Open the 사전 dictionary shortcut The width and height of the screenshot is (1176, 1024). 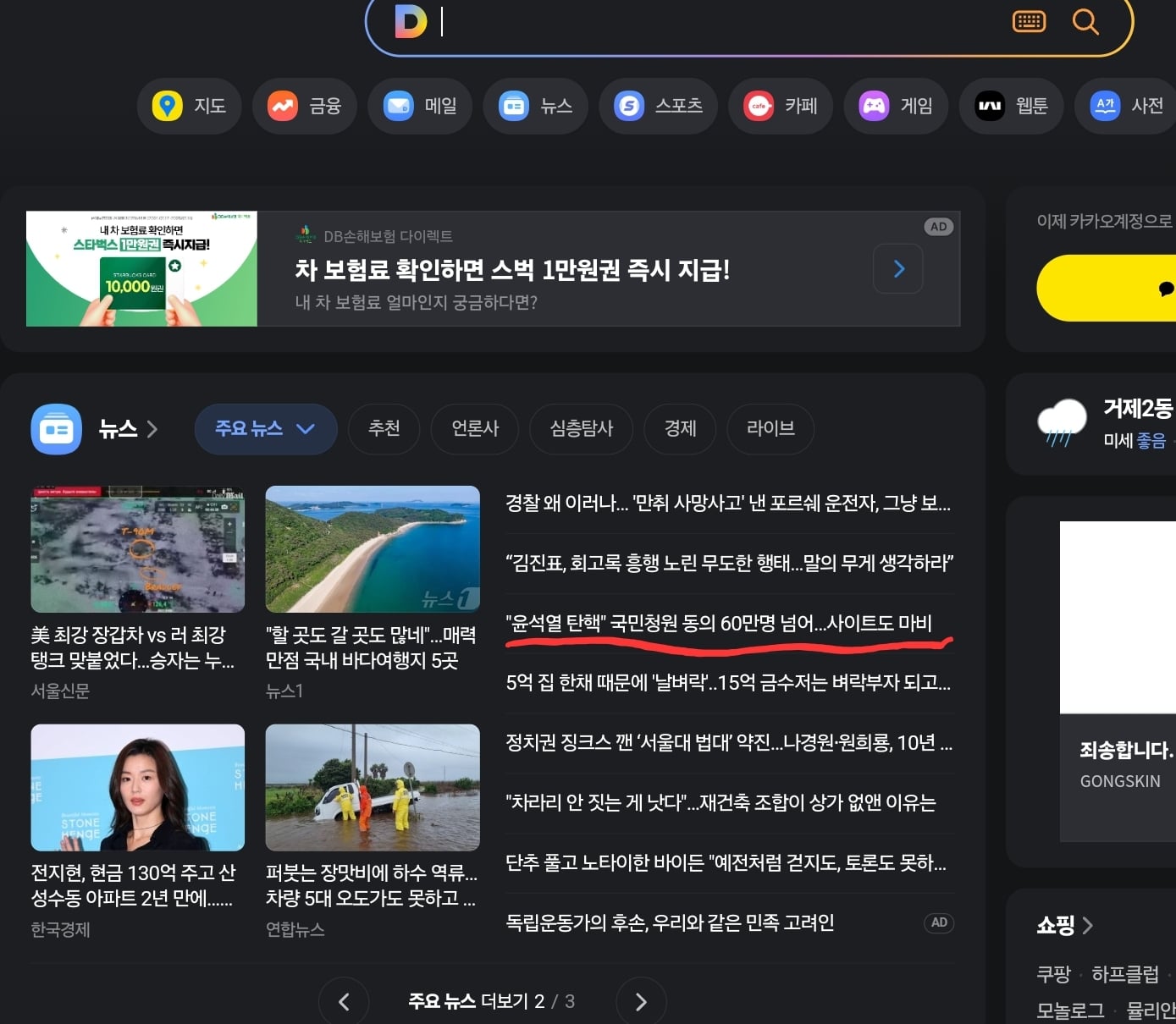[x=1126, y=106]
